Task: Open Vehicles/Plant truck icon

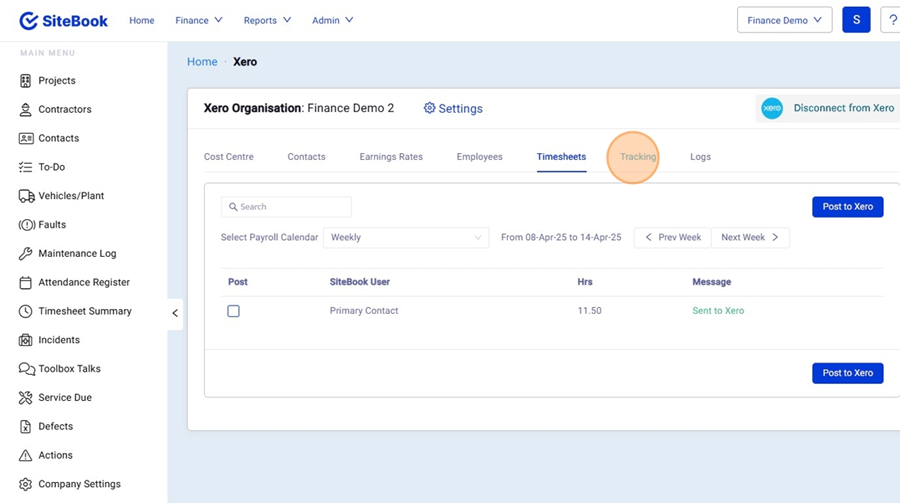Action: 26,196
